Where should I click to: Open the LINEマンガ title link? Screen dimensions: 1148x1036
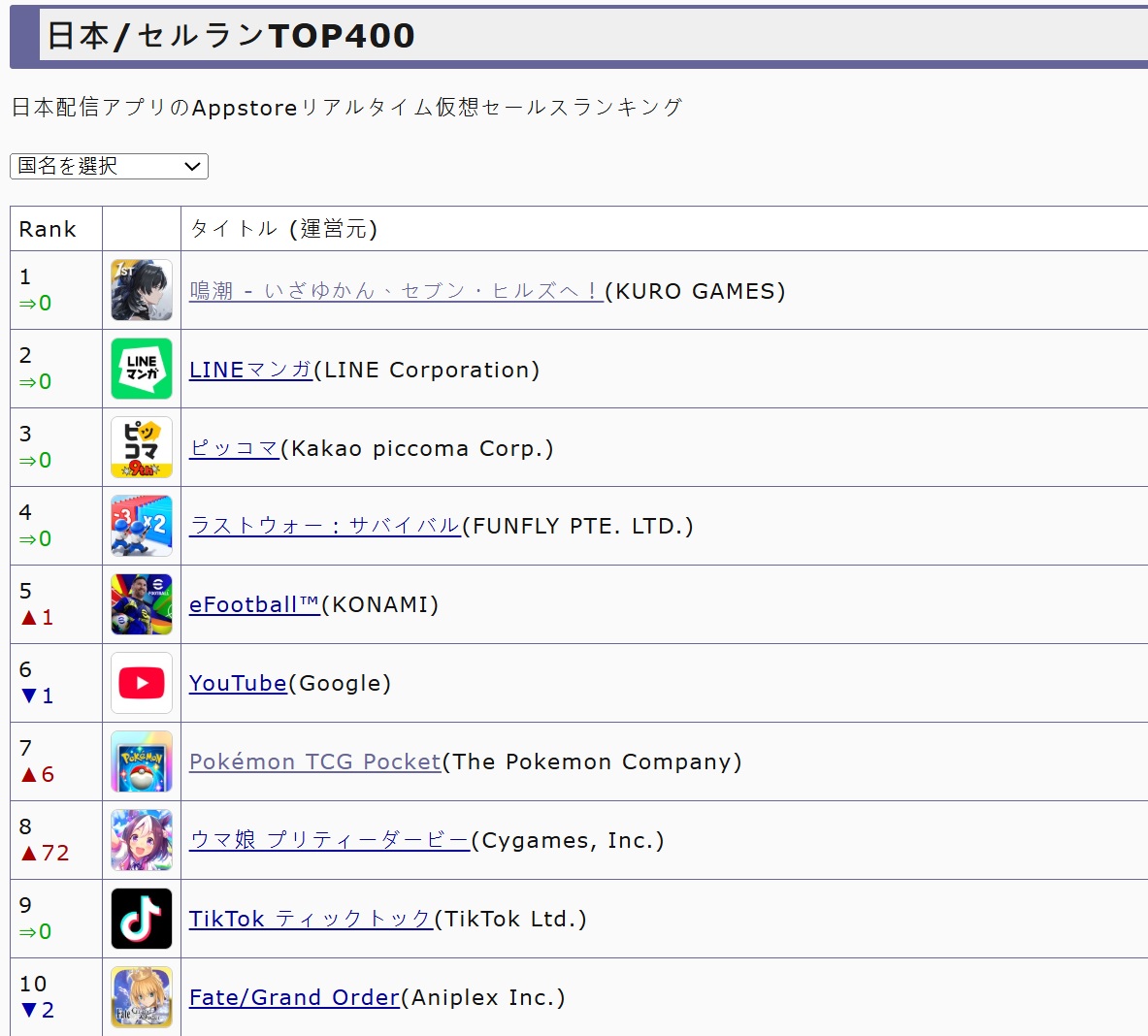click(x=251, y=371)
